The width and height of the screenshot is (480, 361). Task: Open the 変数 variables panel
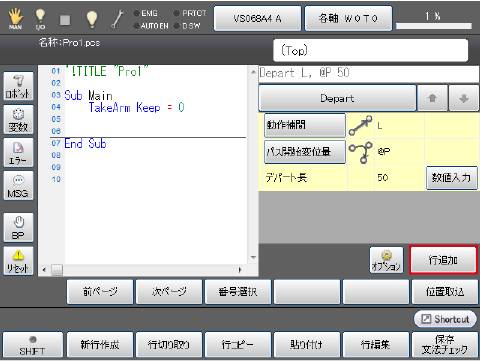click(x=19, y=120)
